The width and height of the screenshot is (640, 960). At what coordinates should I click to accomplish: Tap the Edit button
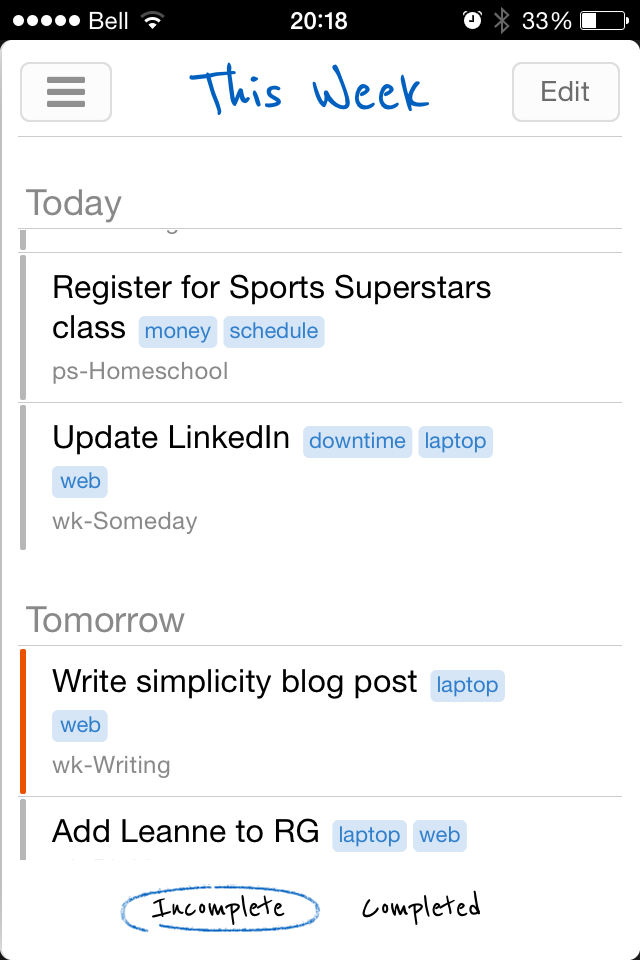coord(565,92)
